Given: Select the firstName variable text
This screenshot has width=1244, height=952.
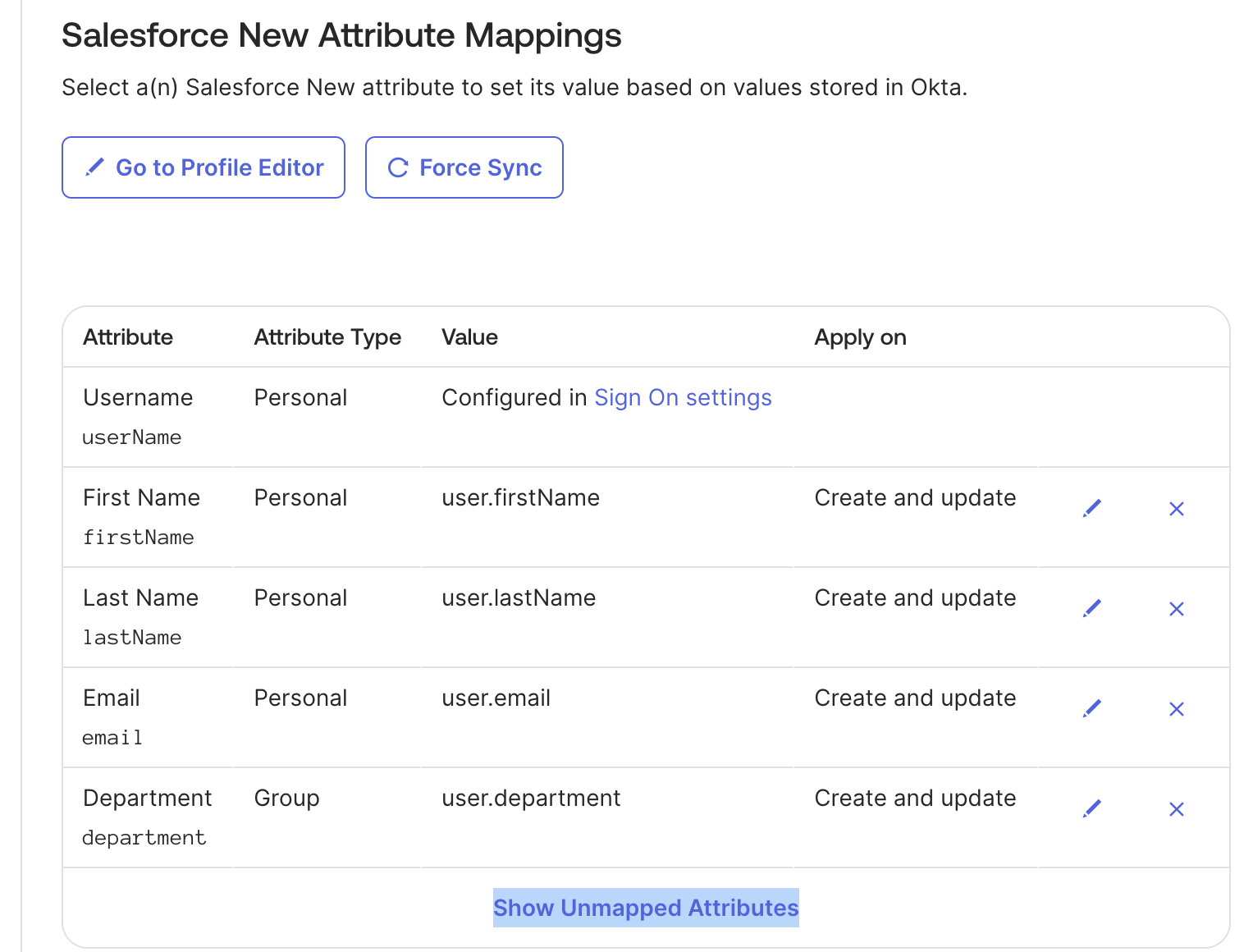Looking at the screenshot, I should pyautogui.click(x=139, y=538).
